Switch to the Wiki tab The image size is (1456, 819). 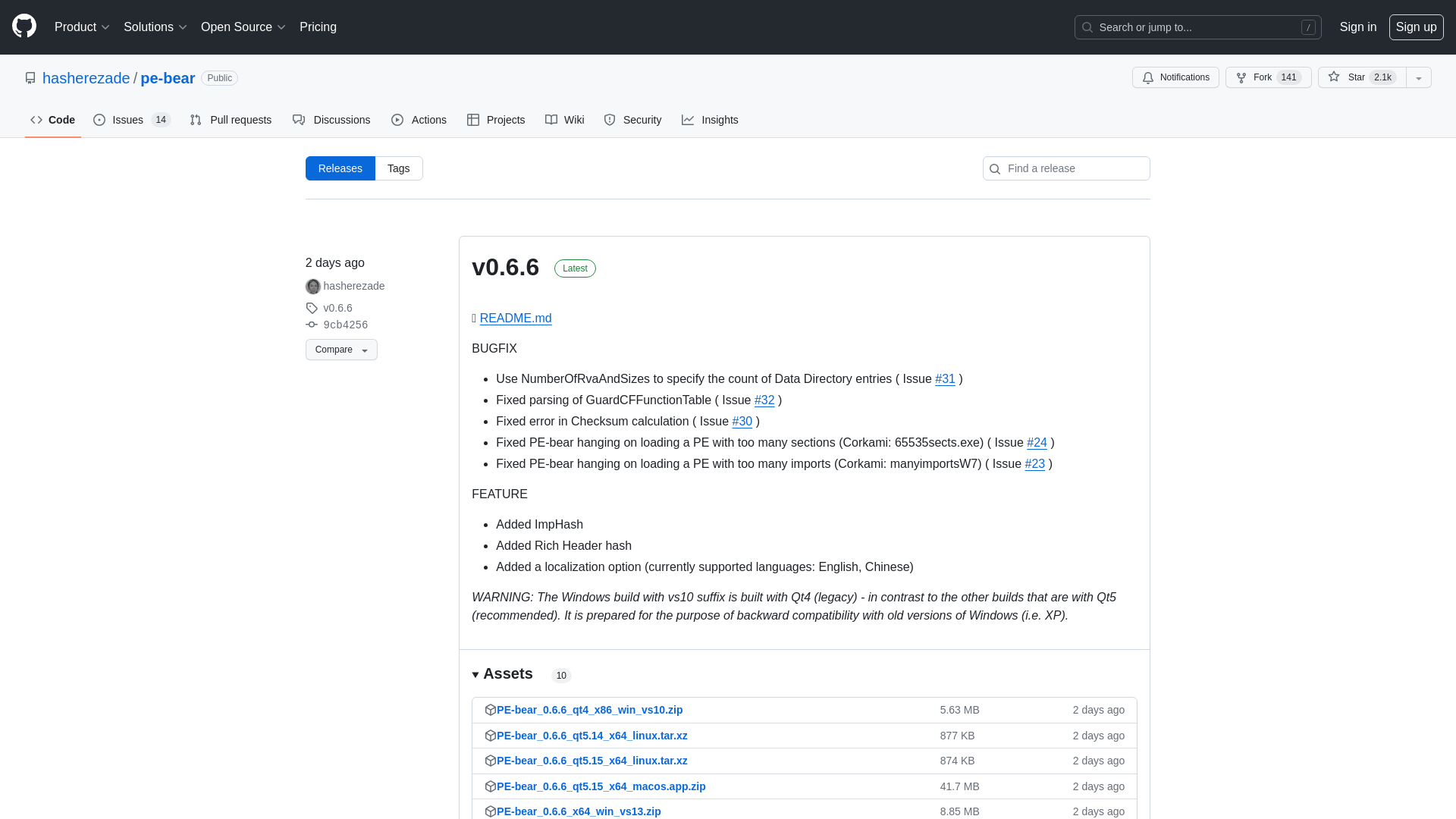[x=564, y=120]
